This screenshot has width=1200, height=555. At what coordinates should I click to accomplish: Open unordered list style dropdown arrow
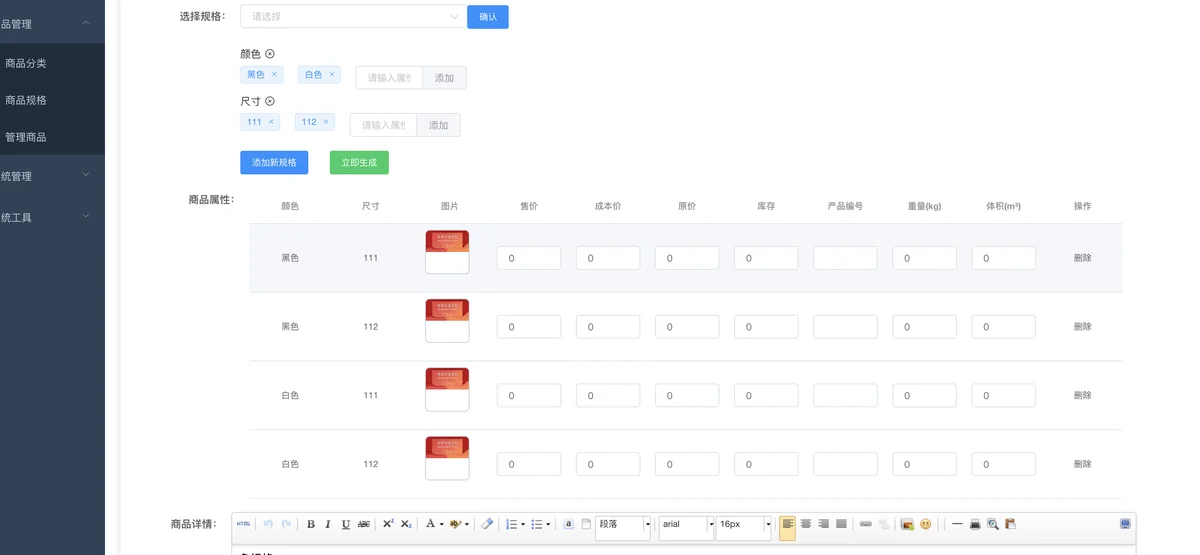point(548,524)
